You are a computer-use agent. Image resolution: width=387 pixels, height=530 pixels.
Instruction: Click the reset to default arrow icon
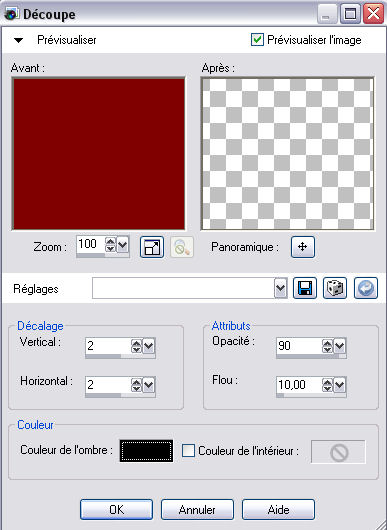366,288
